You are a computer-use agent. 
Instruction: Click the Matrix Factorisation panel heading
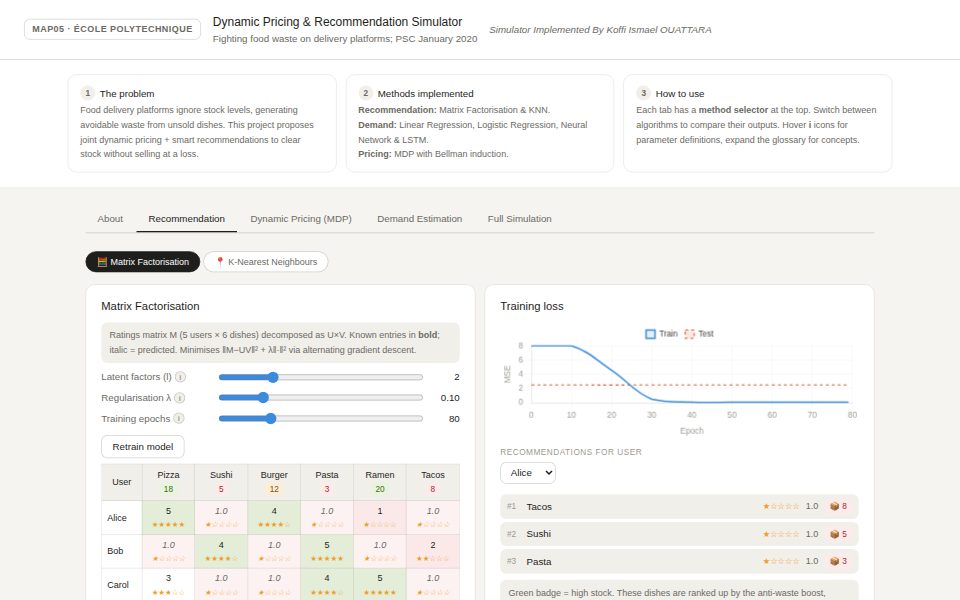pos(150,307)
